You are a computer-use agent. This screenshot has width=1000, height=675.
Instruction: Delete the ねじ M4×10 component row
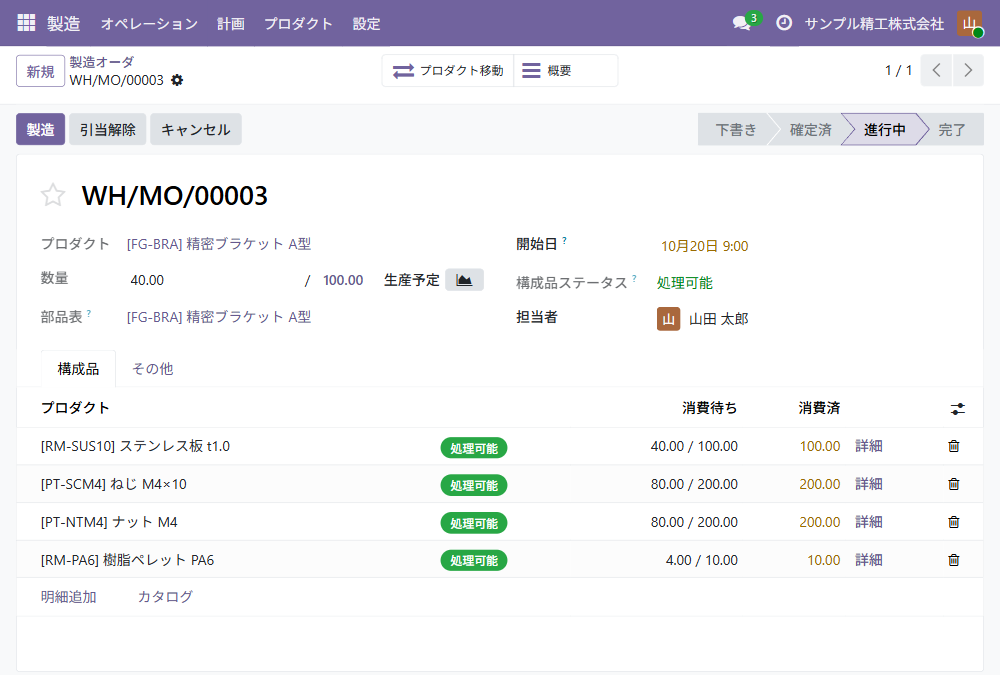click(953, 484)
